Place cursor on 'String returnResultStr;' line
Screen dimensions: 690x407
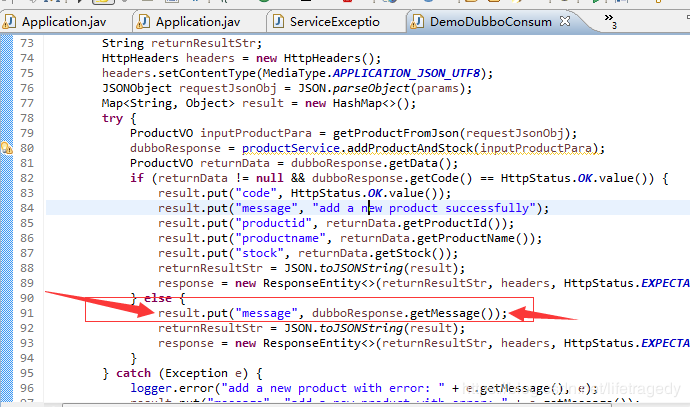pyautogui.click(x=182, y=43)
